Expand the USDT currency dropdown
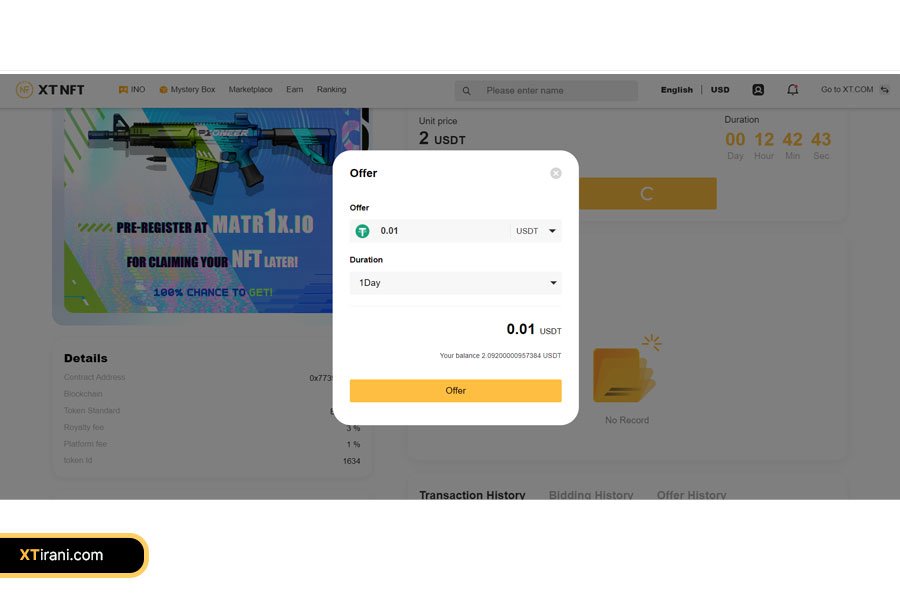This screenshot has height=600, width=900. coord(536,231)
